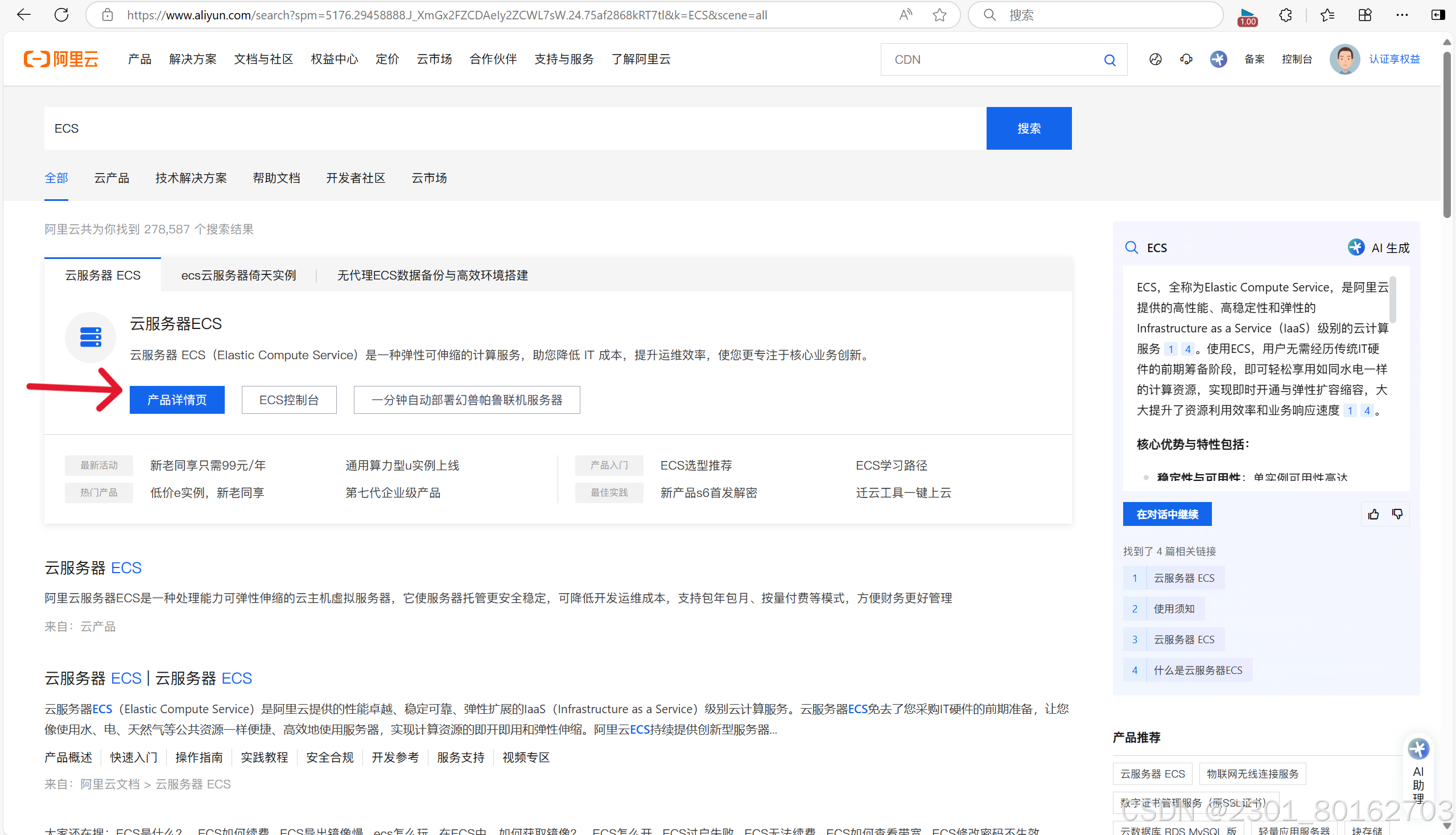This screenshot has width=1456, height=835.
Task: Open the browser favorites list flyout
Action: [1327, 15]
